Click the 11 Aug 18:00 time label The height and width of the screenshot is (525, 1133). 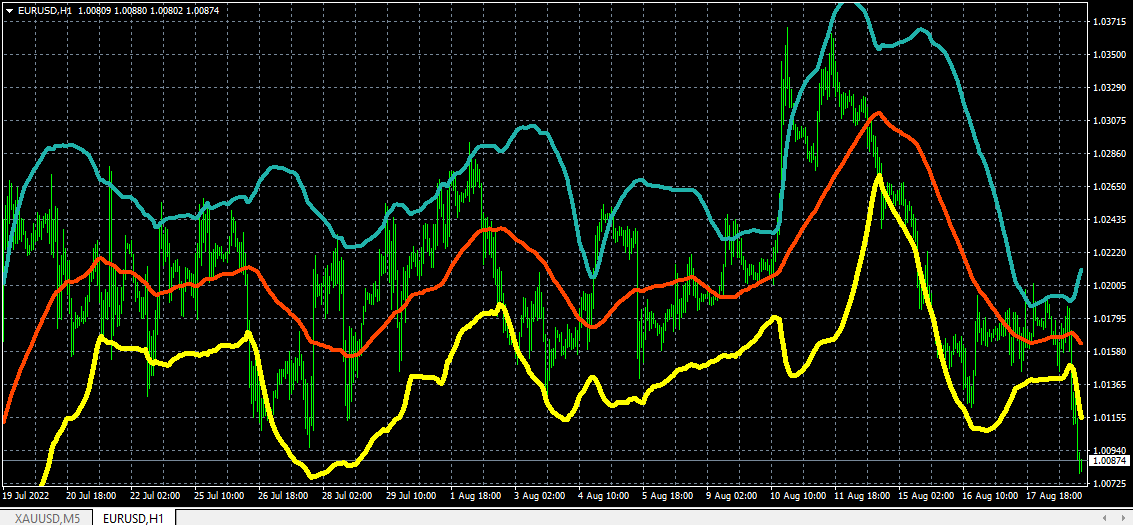tap(861, 496)
